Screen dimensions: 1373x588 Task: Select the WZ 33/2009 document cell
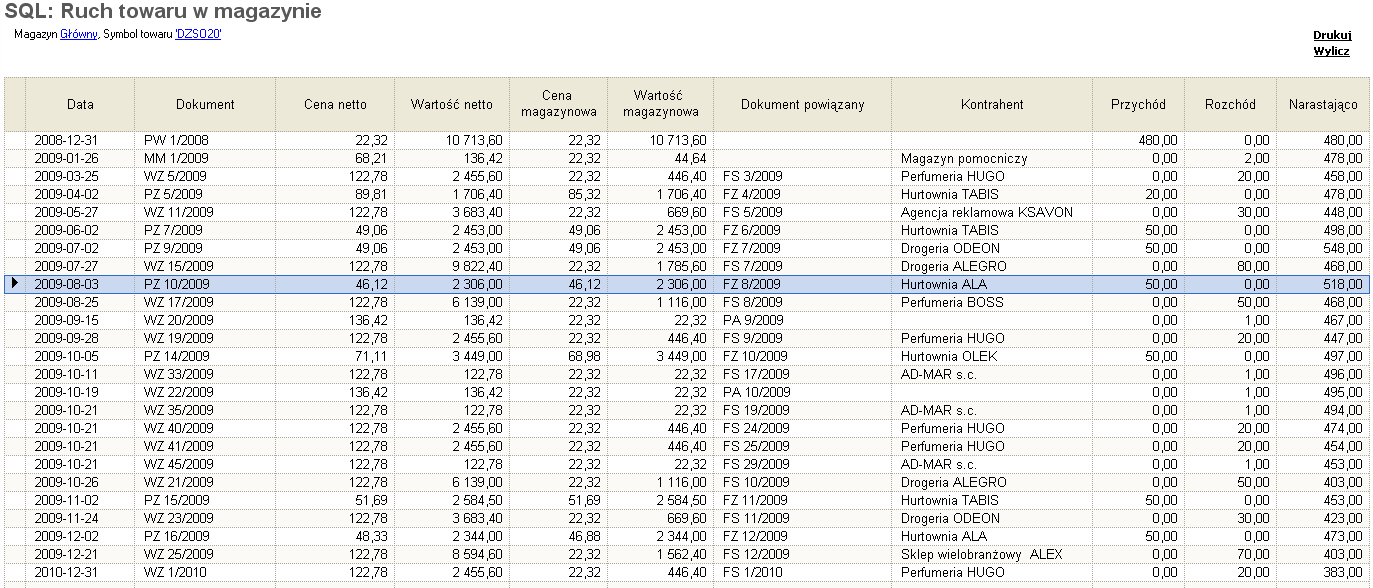pyautogui.click(x=205, y=374)
